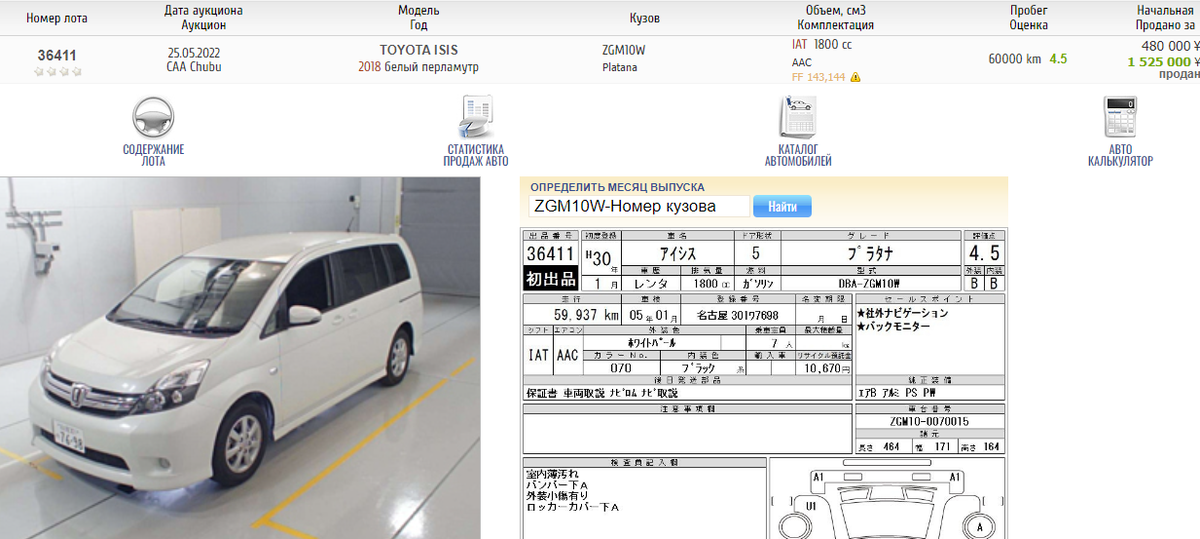Viewport: 1200px width, 539px height.
Task: Click the 4.5 rating in the table row
Action: pyautogui.click(x=1058, y=59)
